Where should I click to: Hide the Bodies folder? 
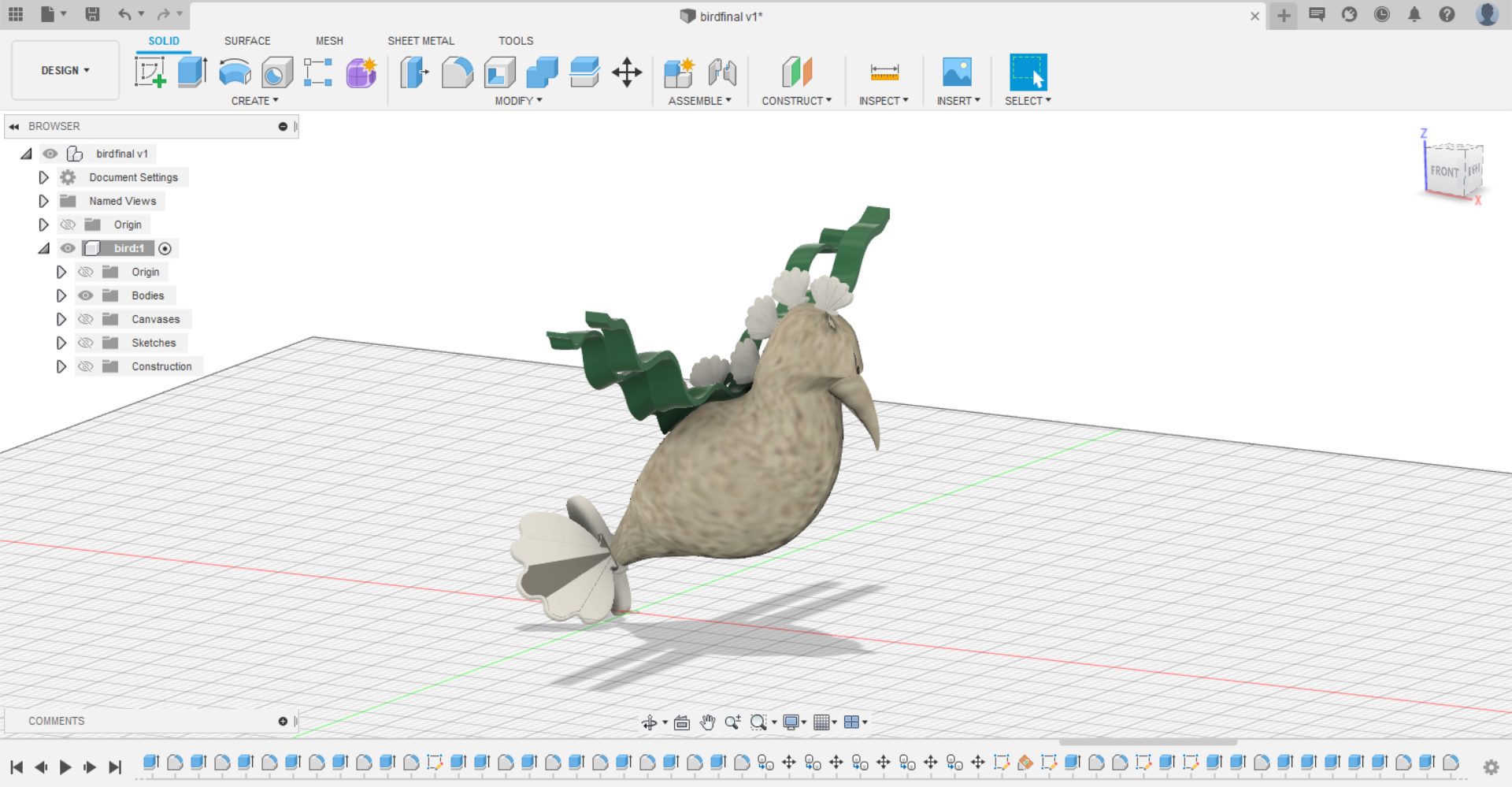point(86,295)
